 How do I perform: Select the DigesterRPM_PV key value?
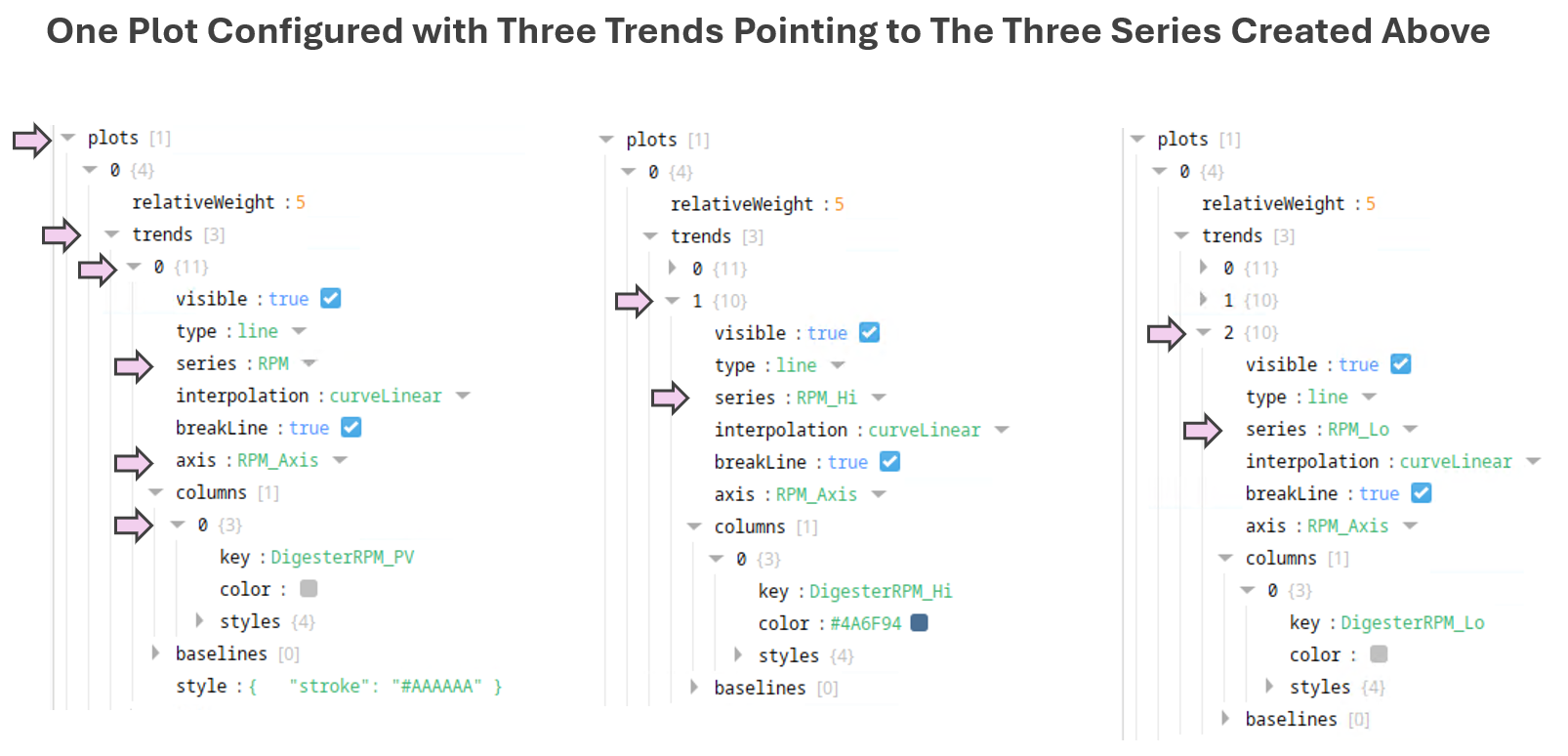[x=342, y=558]
